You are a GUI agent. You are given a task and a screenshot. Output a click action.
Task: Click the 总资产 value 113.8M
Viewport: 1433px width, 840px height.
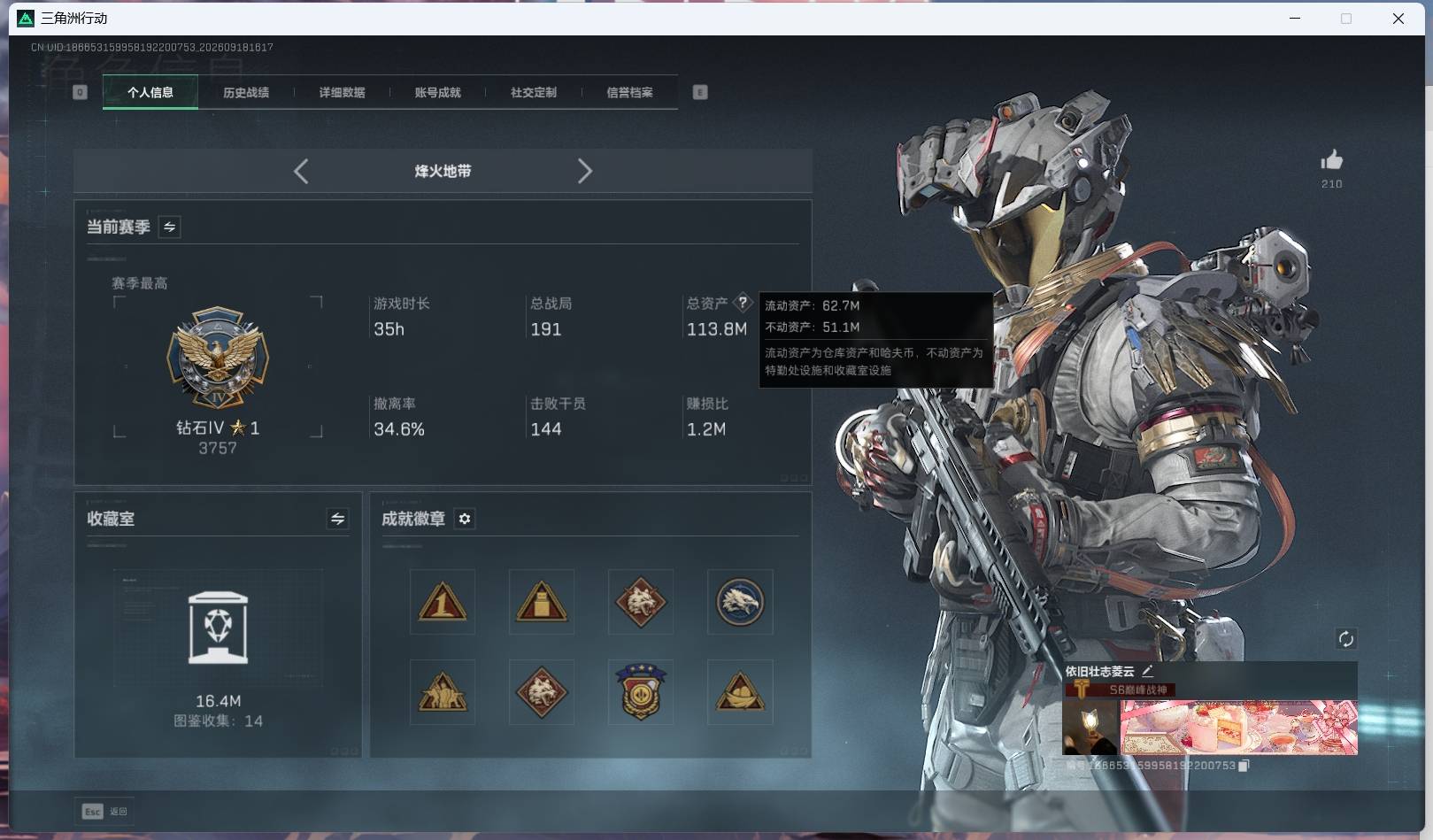[717, 329]
